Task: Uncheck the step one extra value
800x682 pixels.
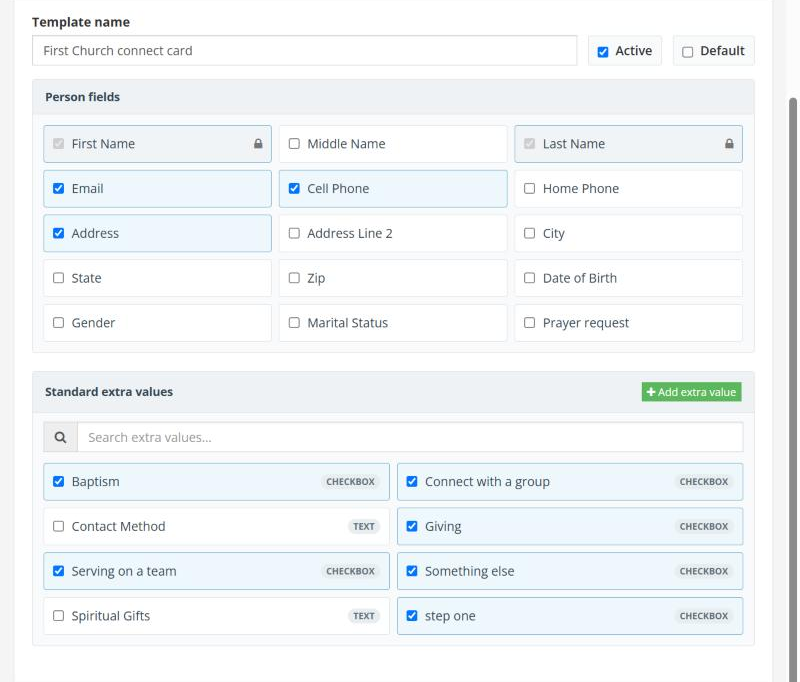Action: (412, 616)
